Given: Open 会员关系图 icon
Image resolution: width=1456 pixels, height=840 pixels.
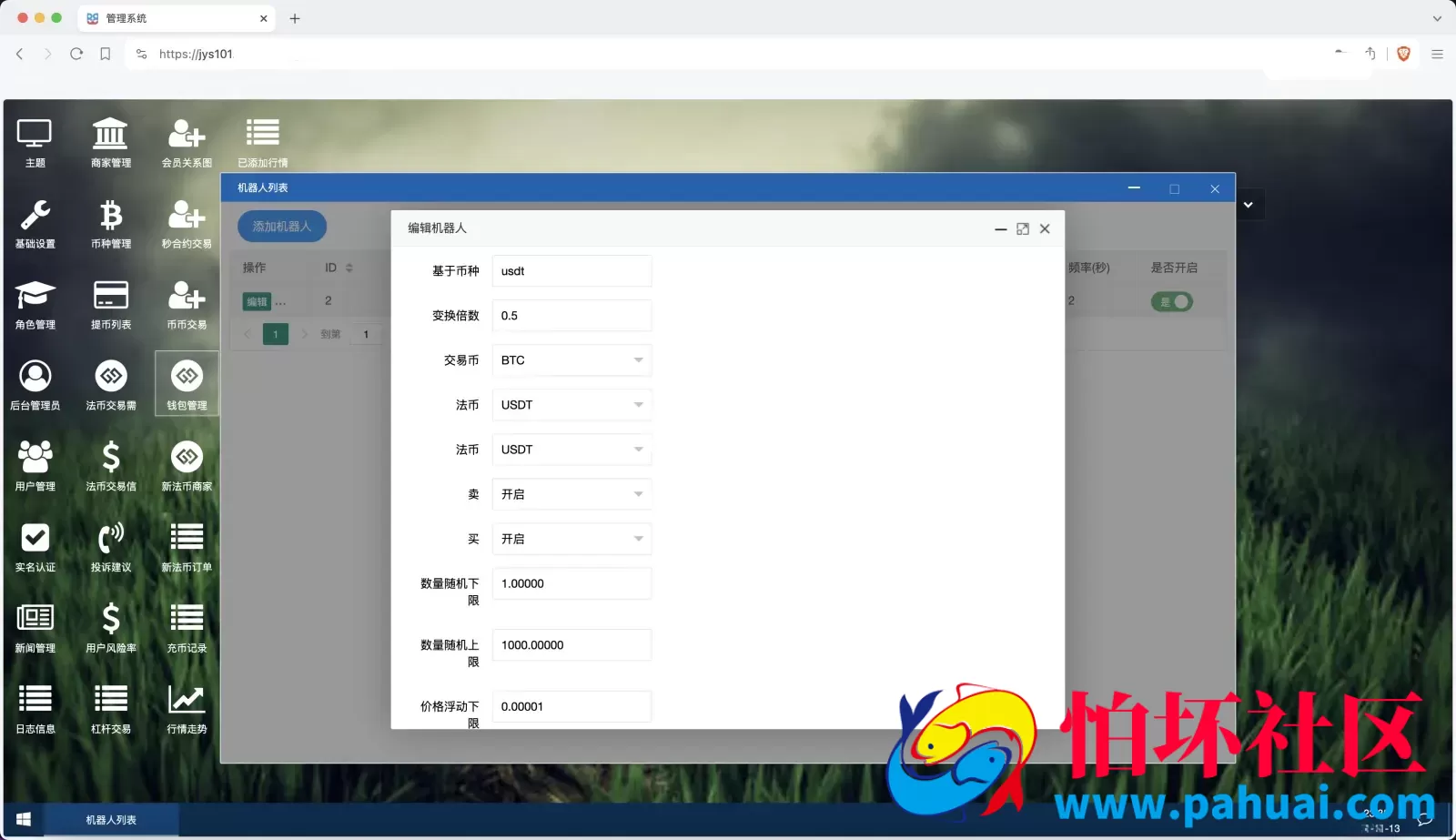Looking at the screenshot, I should coord(187,143).
